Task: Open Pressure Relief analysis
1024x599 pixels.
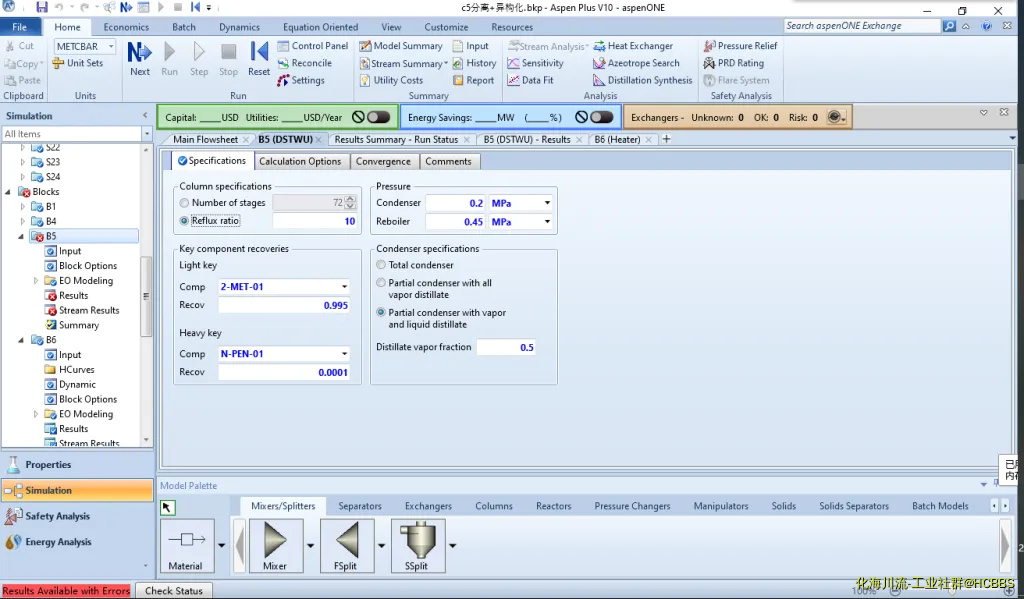Action: click(x=740, y=46)
